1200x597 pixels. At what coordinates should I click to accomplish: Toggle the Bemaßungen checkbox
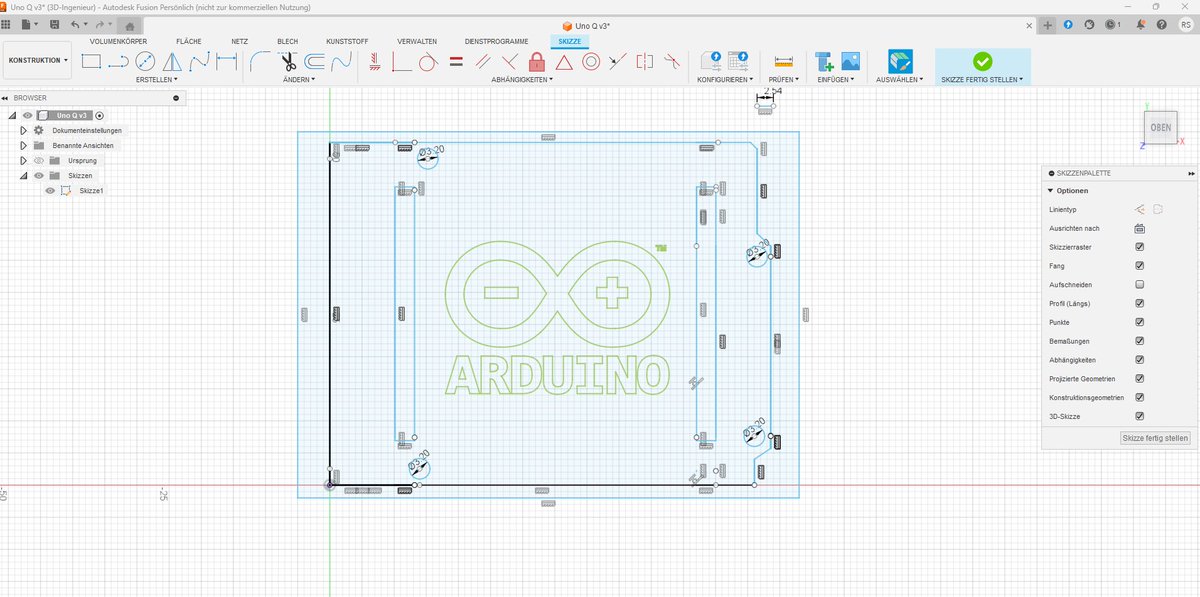[x=1140, y=341]
